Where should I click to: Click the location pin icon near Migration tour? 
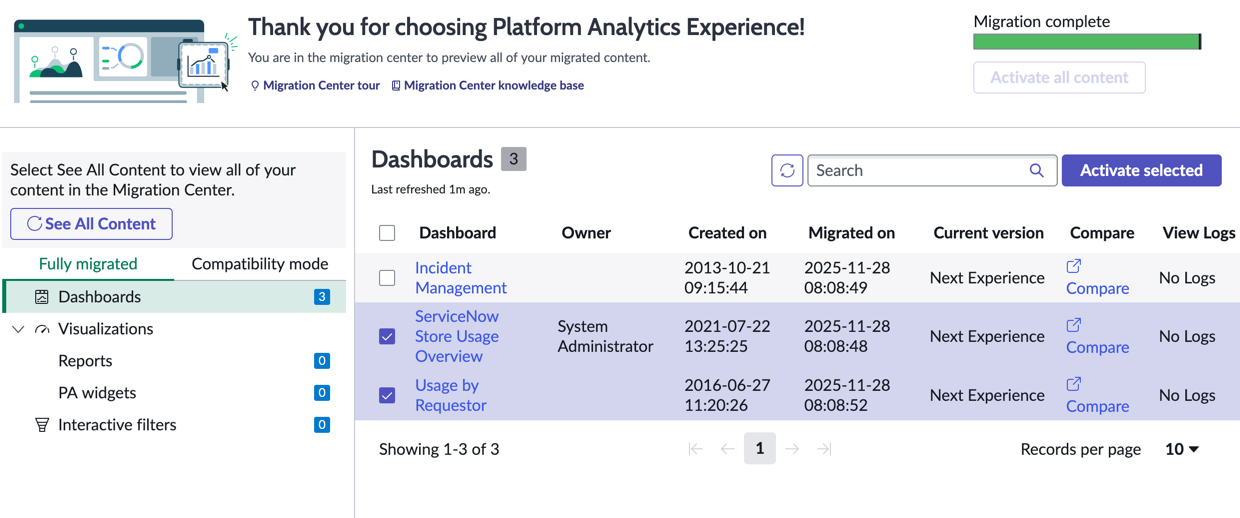[255, 86]
